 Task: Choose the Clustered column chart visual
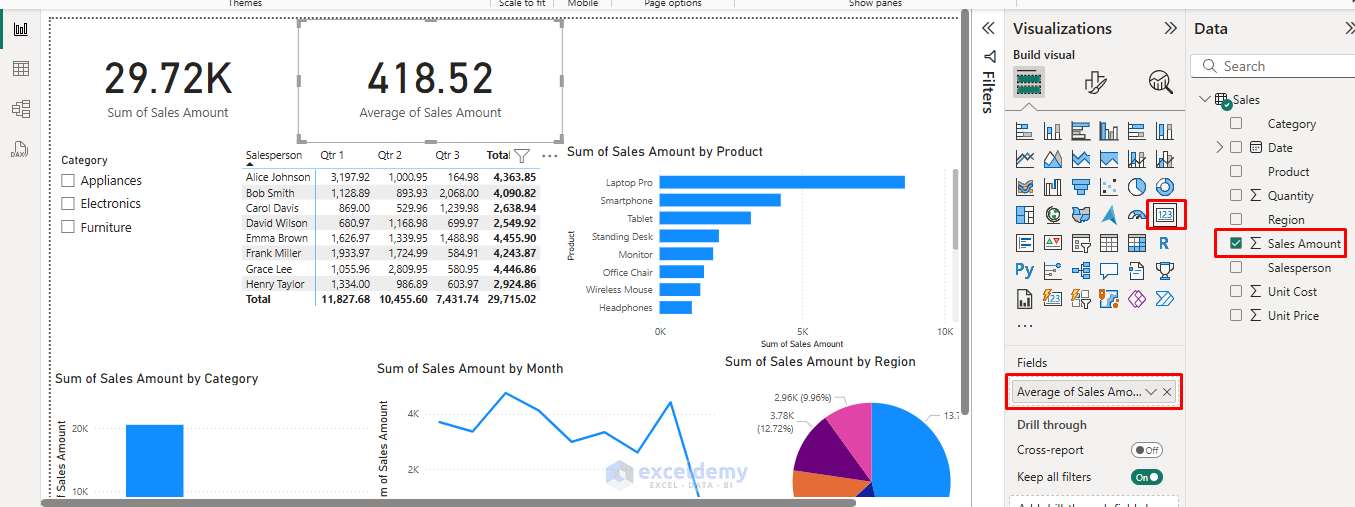pyautogui.click(x=1108, y=131)
